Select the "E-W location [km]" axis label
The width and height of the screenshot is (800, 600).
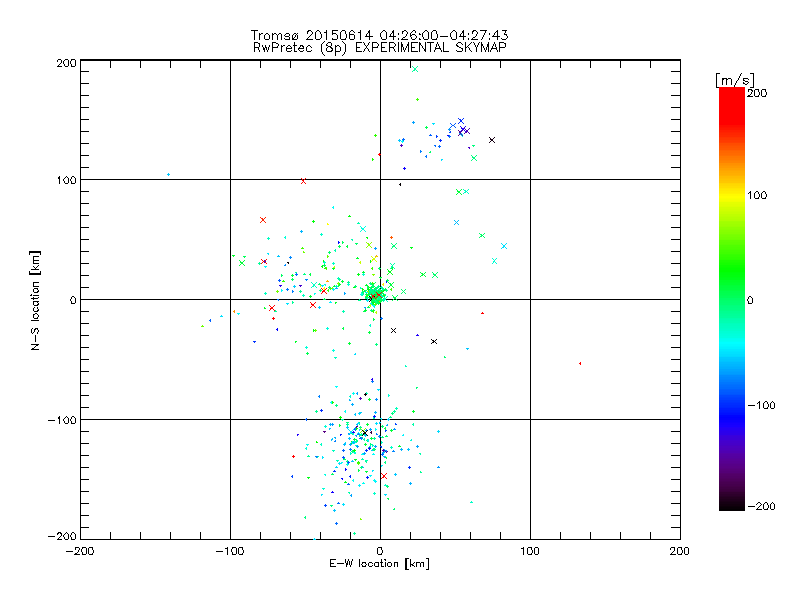tap(379, 563)
